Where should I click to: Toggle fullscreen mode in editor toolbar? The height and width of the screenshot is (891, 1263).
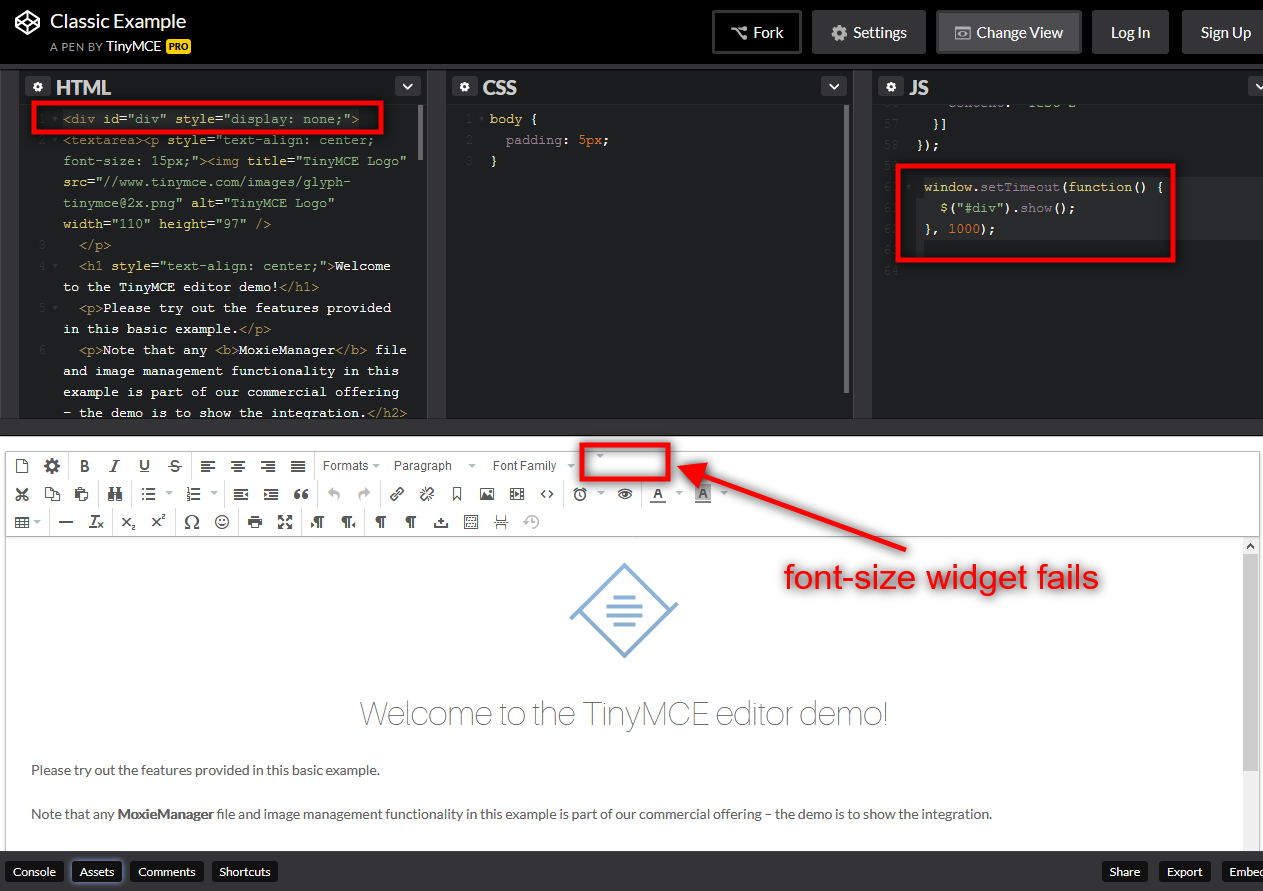285,522
